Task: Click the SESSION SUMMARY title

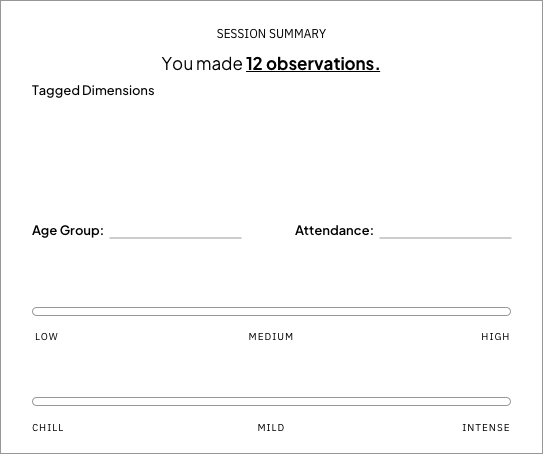Action: click(x=271, y=34)
